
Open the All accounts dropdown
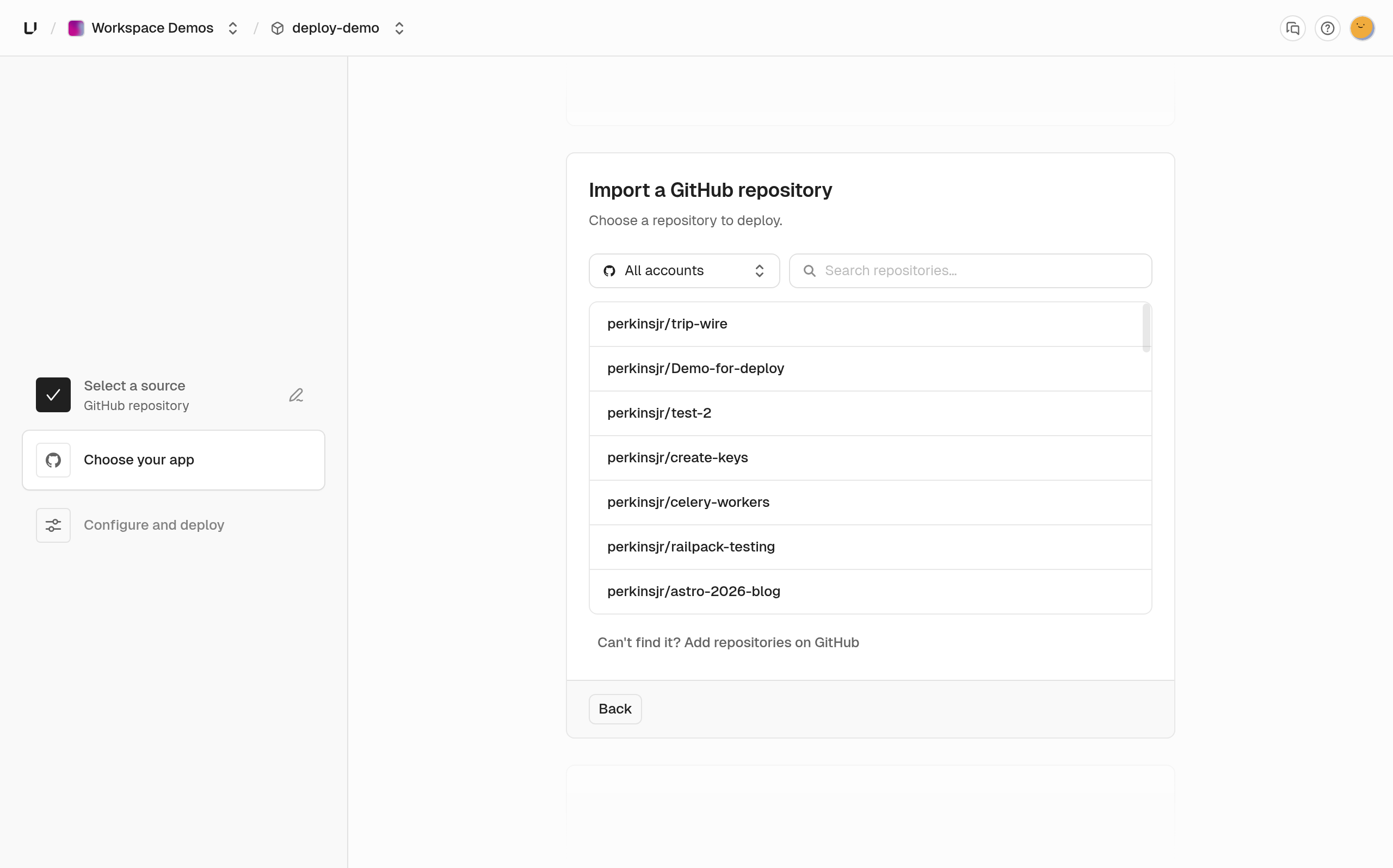[684, 271]
